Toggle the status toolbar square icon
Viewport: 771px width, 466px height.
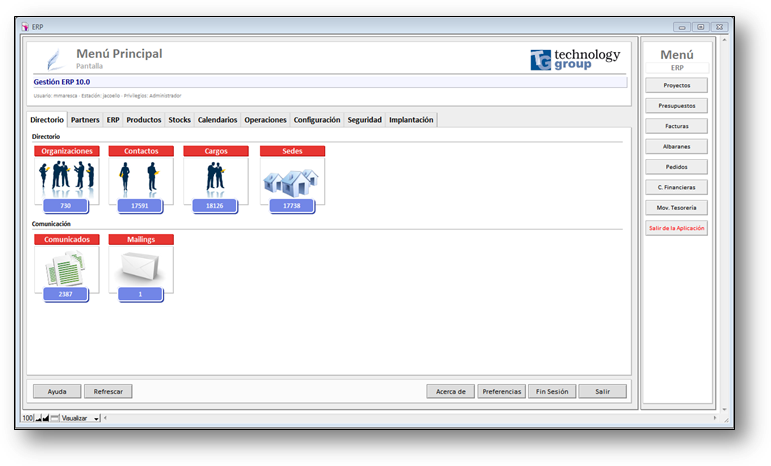[54, 418]
